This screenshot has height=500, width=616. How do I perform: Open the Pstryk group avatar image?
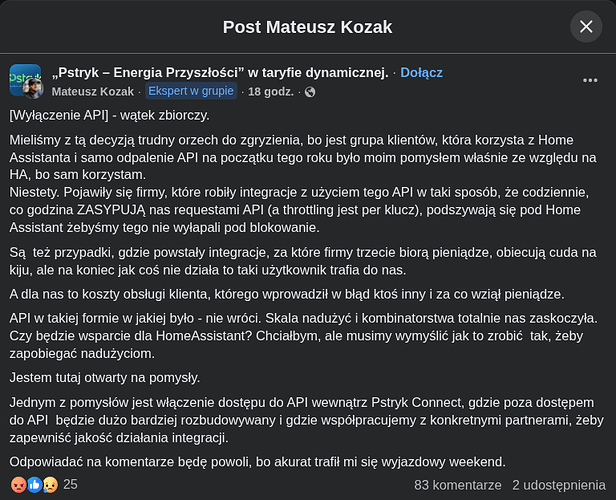[23, 77]
